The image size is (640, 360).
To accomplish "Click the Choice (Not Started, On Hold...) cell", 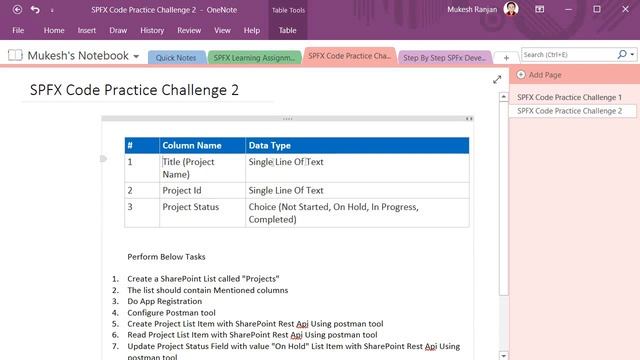I will coord(357,213).
